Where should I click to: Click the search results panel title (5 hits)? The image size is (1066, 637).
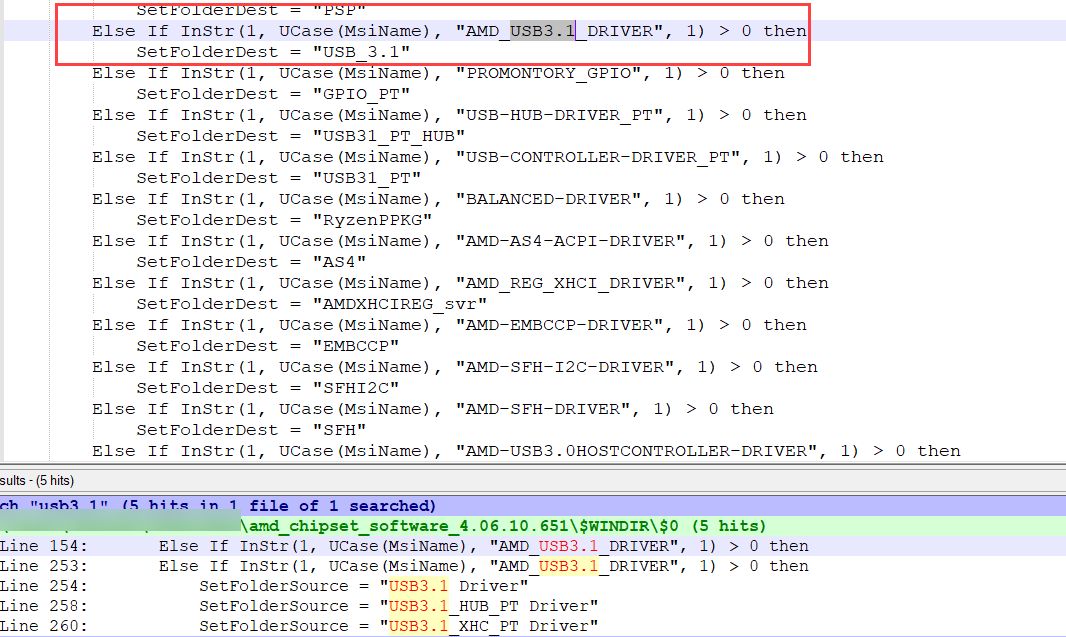coord(37,481)
